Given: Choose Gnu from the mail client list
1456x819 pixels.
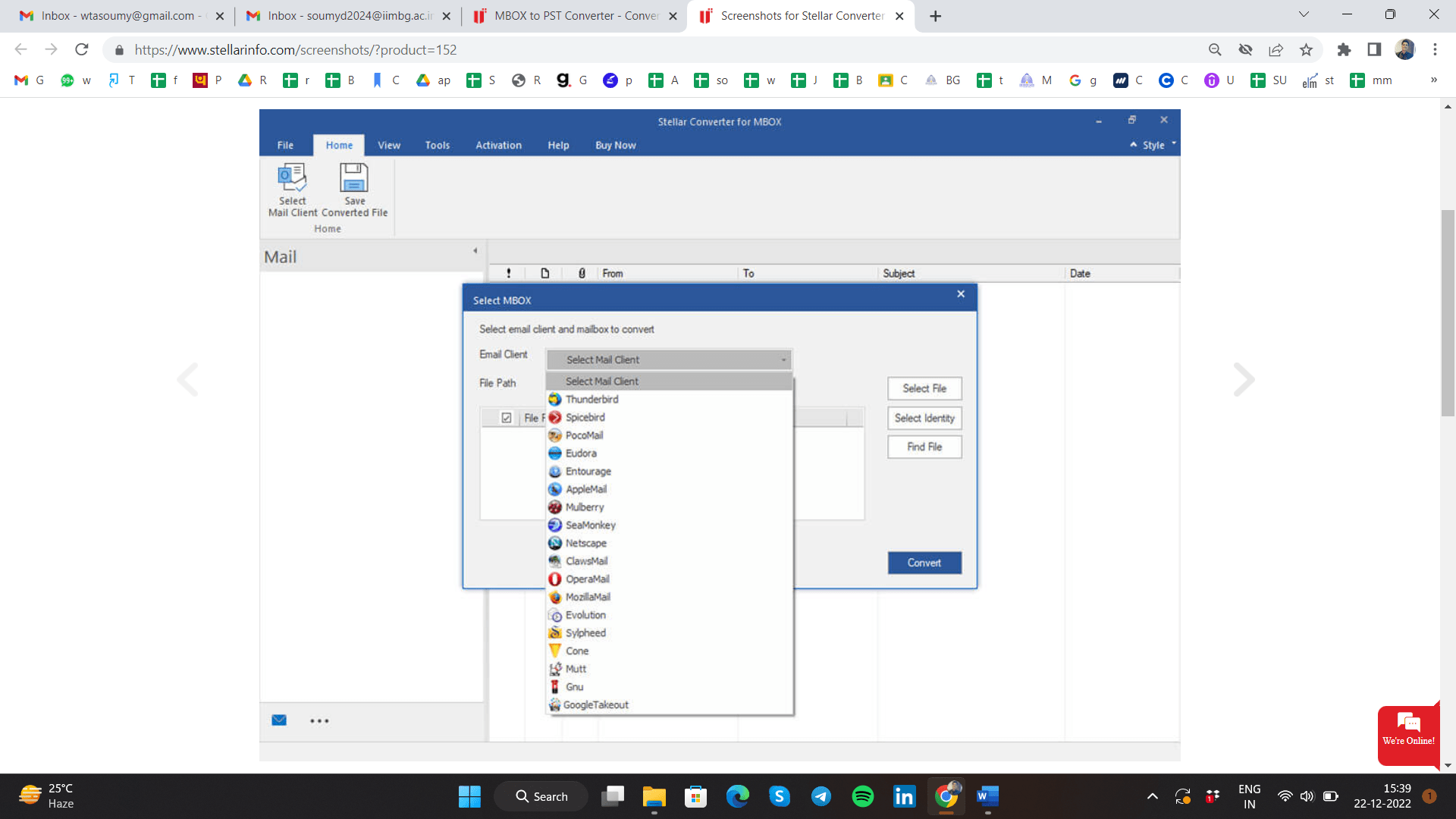Looking at the screenshot, I should point(670,687).
